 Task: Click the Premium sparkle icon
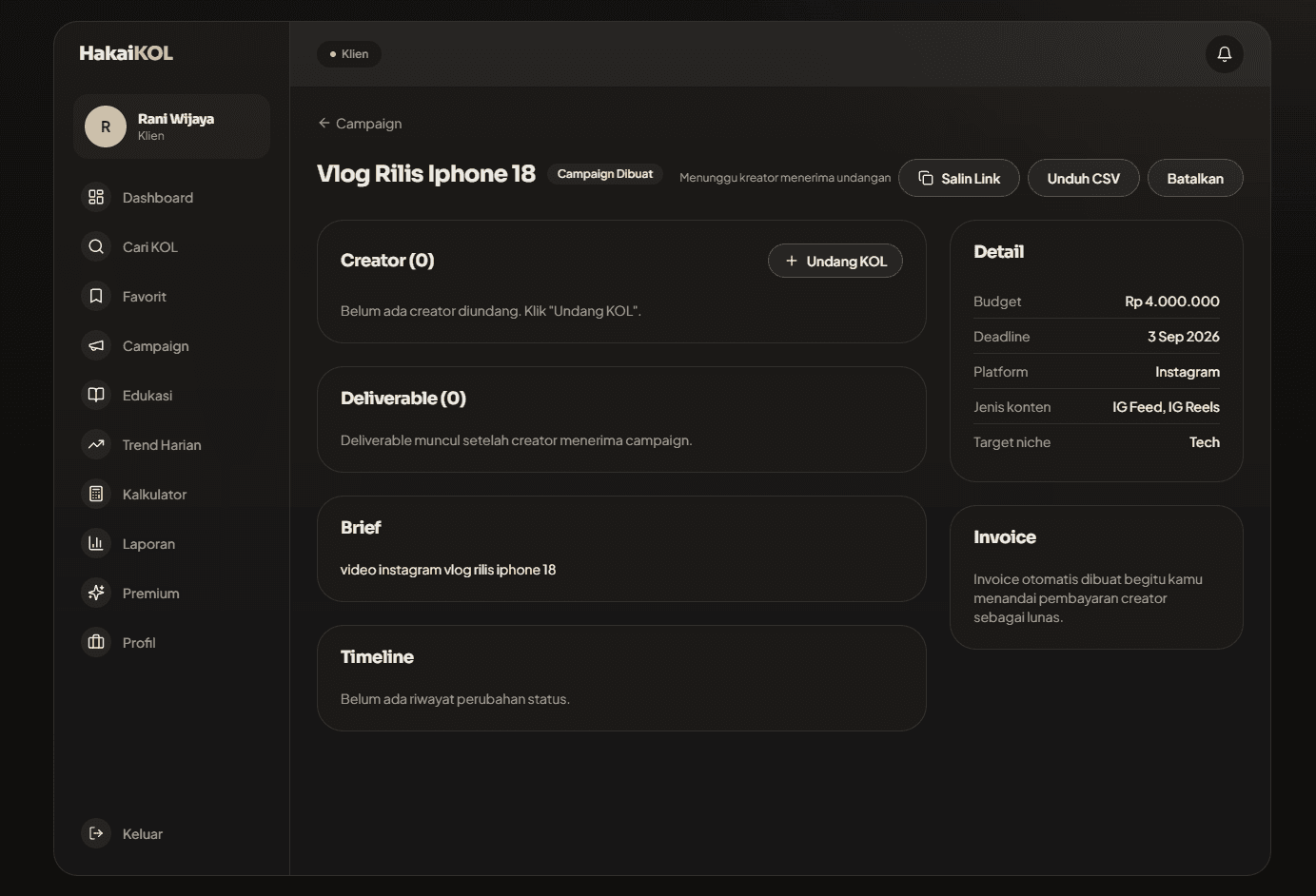pos(96,593)
